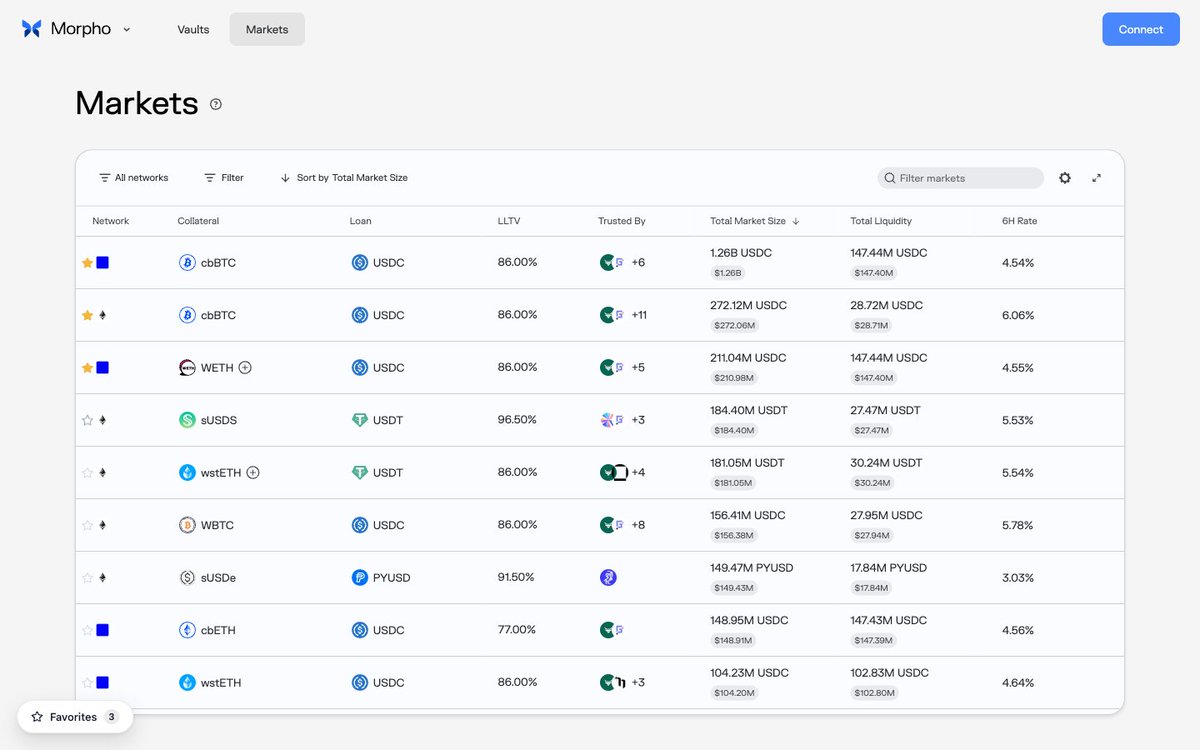Viewport: 1200px width, 750px height.
Task: Click the $104.20M market size badge
Action: tap(735, 693)
